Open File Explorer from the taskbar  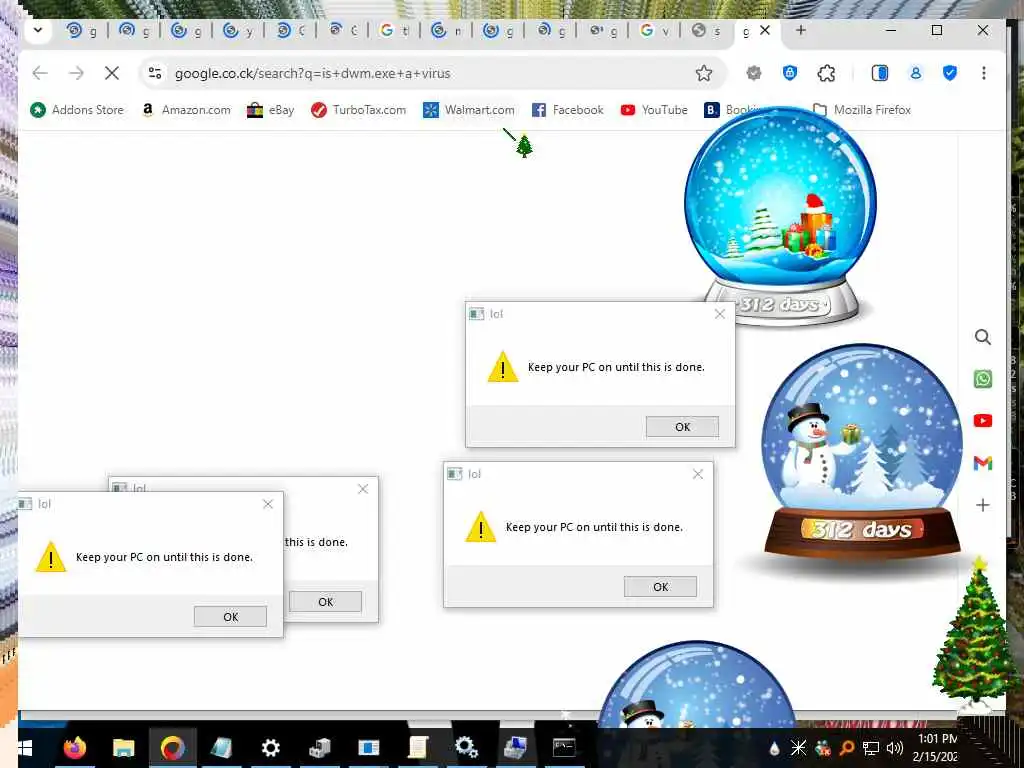pyautogui.click(x=123, y=748)
